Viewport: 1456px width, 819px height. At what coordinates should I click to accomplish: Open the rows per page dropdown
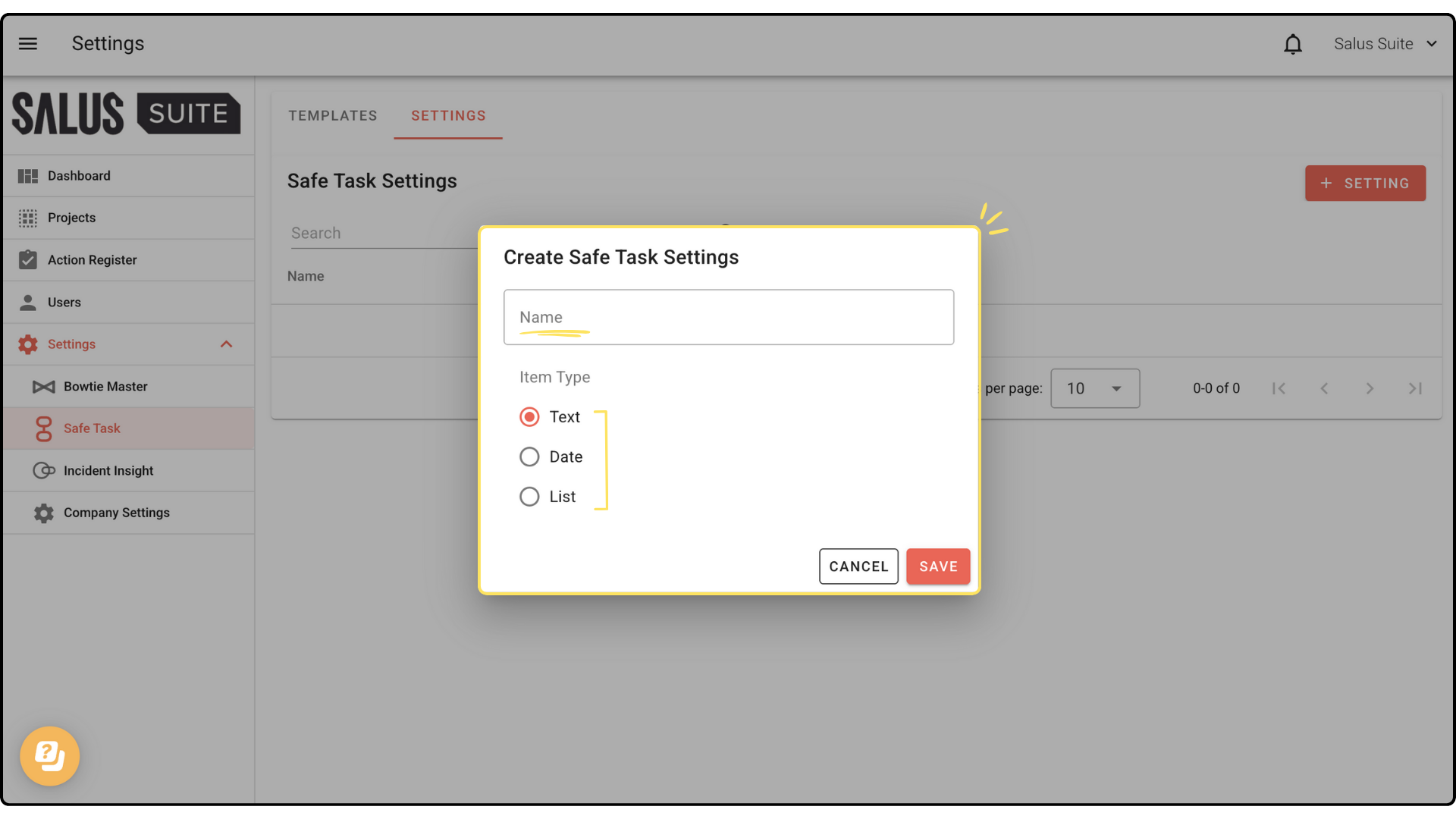coord(1094,388)
